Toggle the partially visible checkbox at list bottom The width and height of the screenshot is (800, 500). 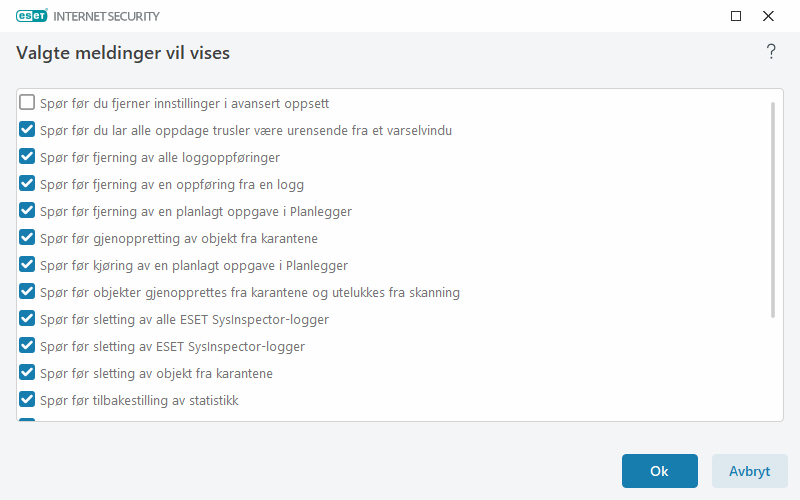[28, 420]
